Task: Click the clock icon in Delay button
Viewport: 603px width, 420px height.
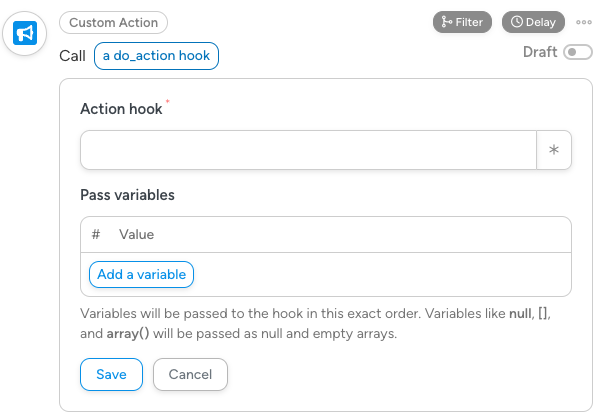Action: coord(517,22)
